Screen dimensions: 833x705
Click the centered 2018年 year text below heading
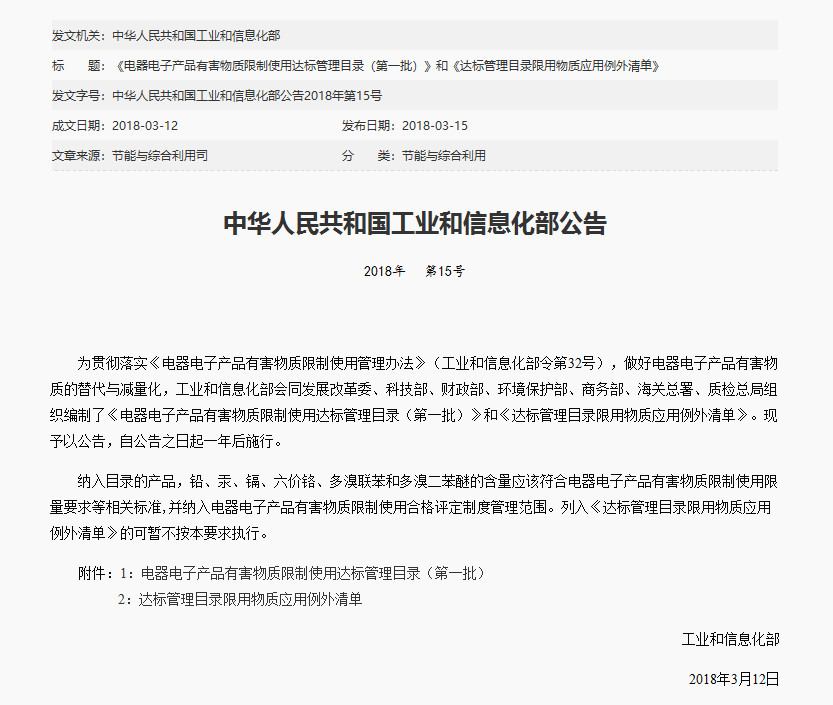tap(384, 271)
